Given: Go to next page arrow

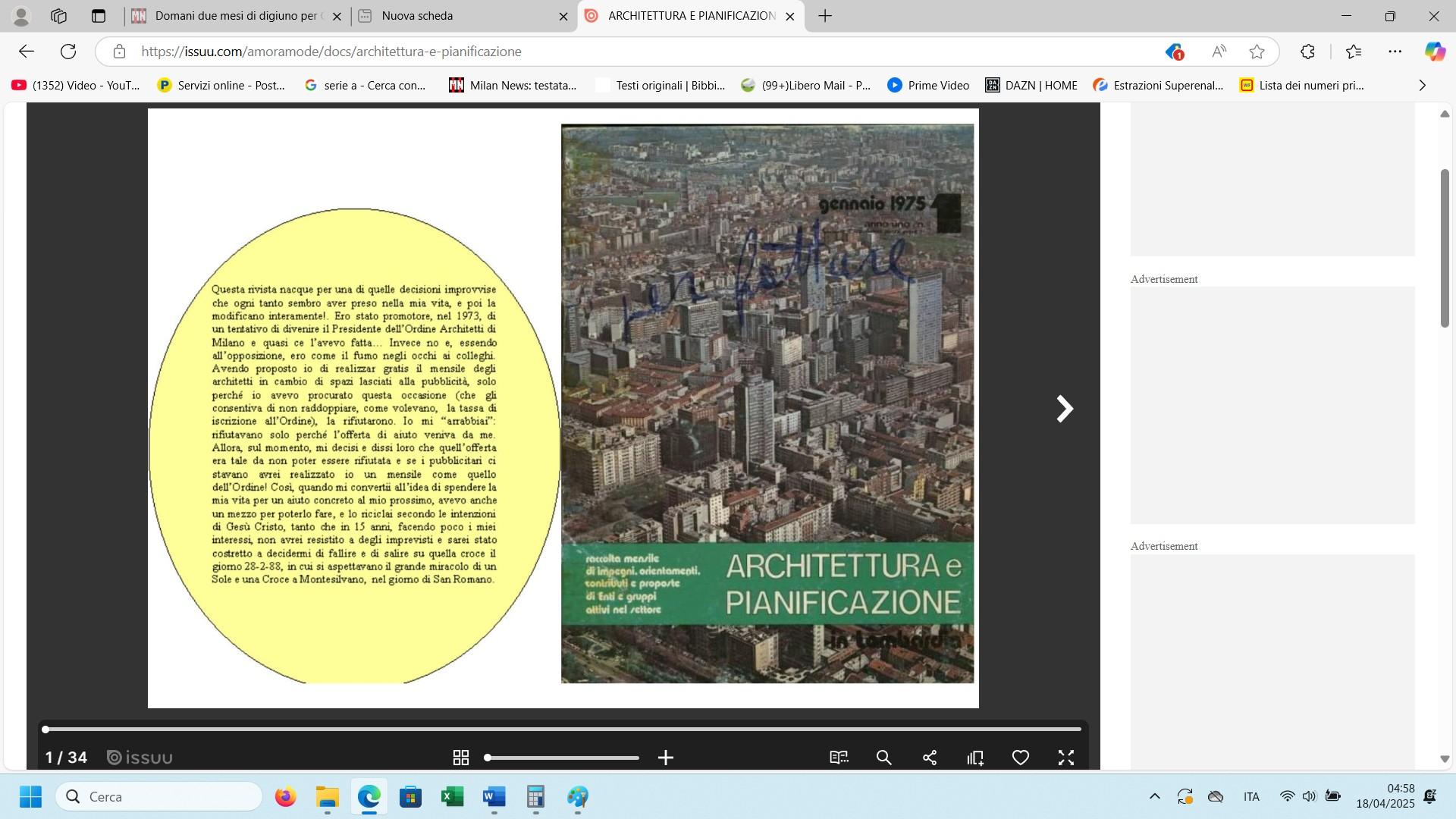Looking at the screenshot, I should (x=1065, y=409).
